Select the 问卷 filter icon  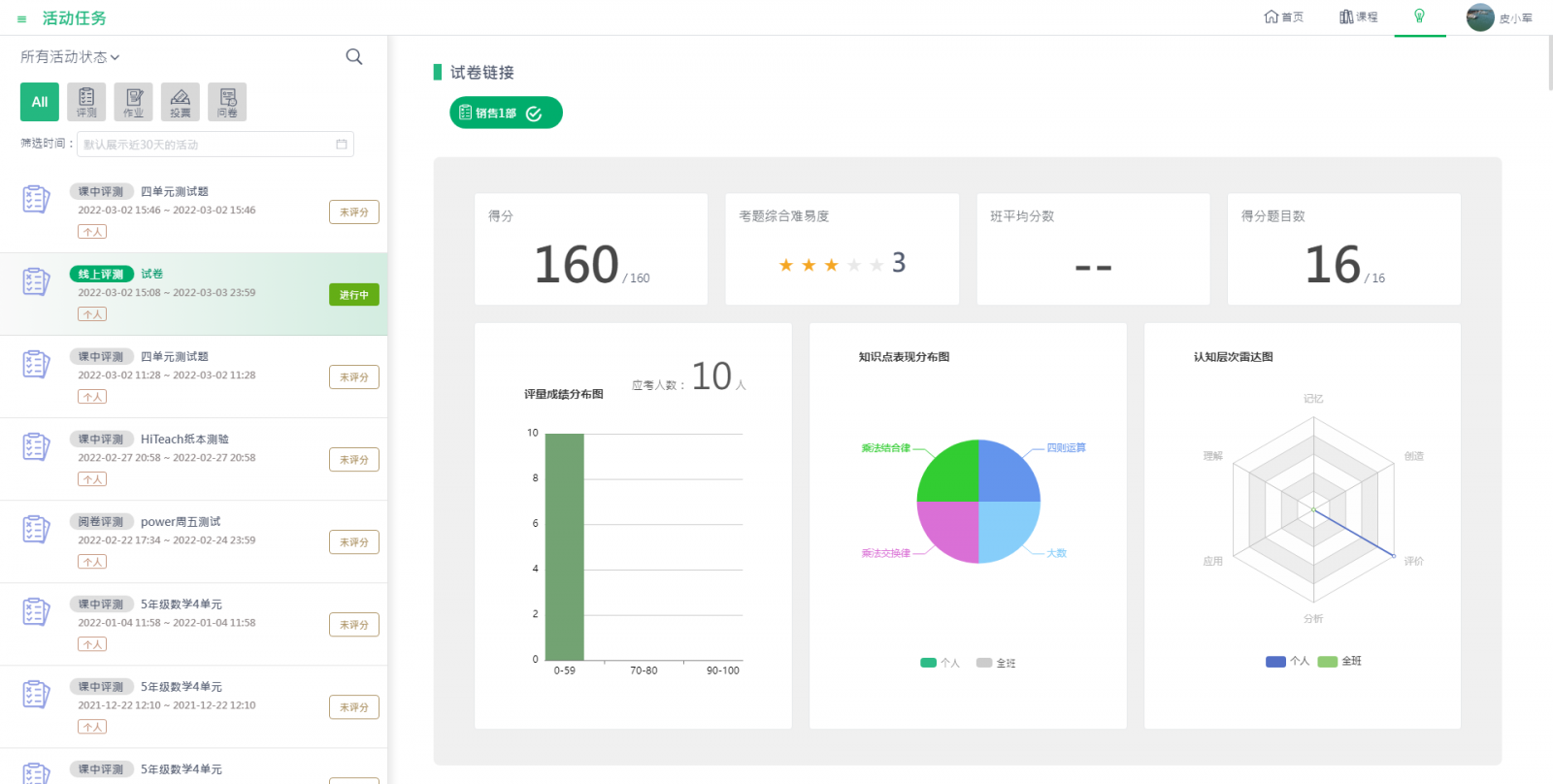(x=227, y=102)
